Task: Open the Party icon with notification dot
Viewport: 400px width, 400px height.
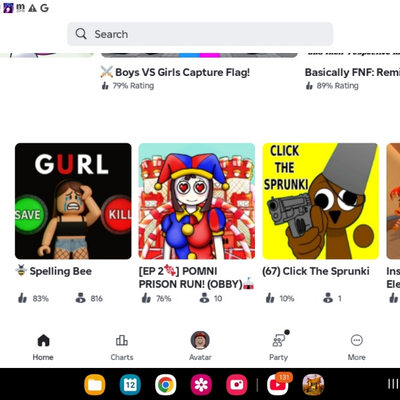Action: tap(279, 340)
